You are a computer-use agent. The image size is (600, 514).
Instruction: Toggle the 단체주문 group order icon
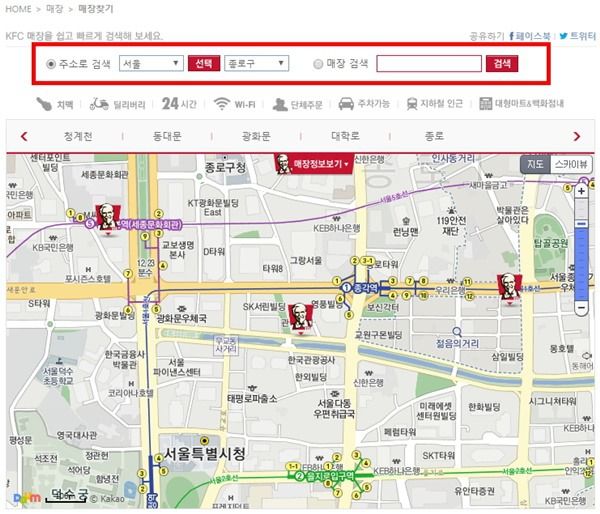coord(280,104)
